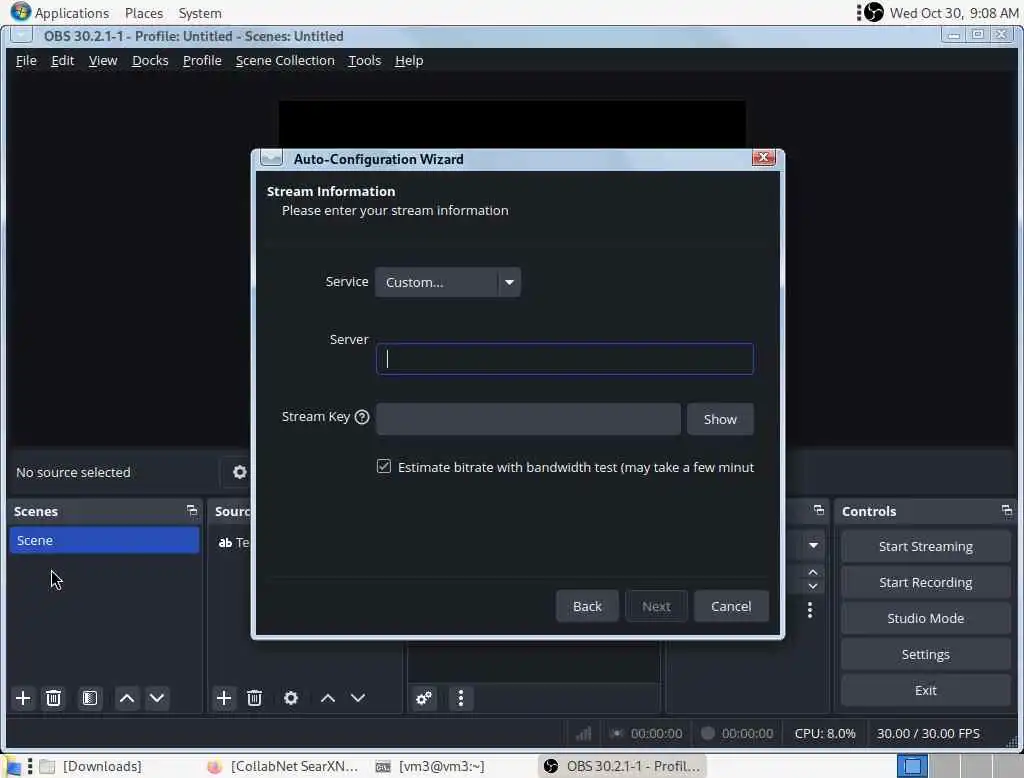Pop out the Controls dock
The image size is (1024, 778).
pyautogui.click(x=1006, y=510)
